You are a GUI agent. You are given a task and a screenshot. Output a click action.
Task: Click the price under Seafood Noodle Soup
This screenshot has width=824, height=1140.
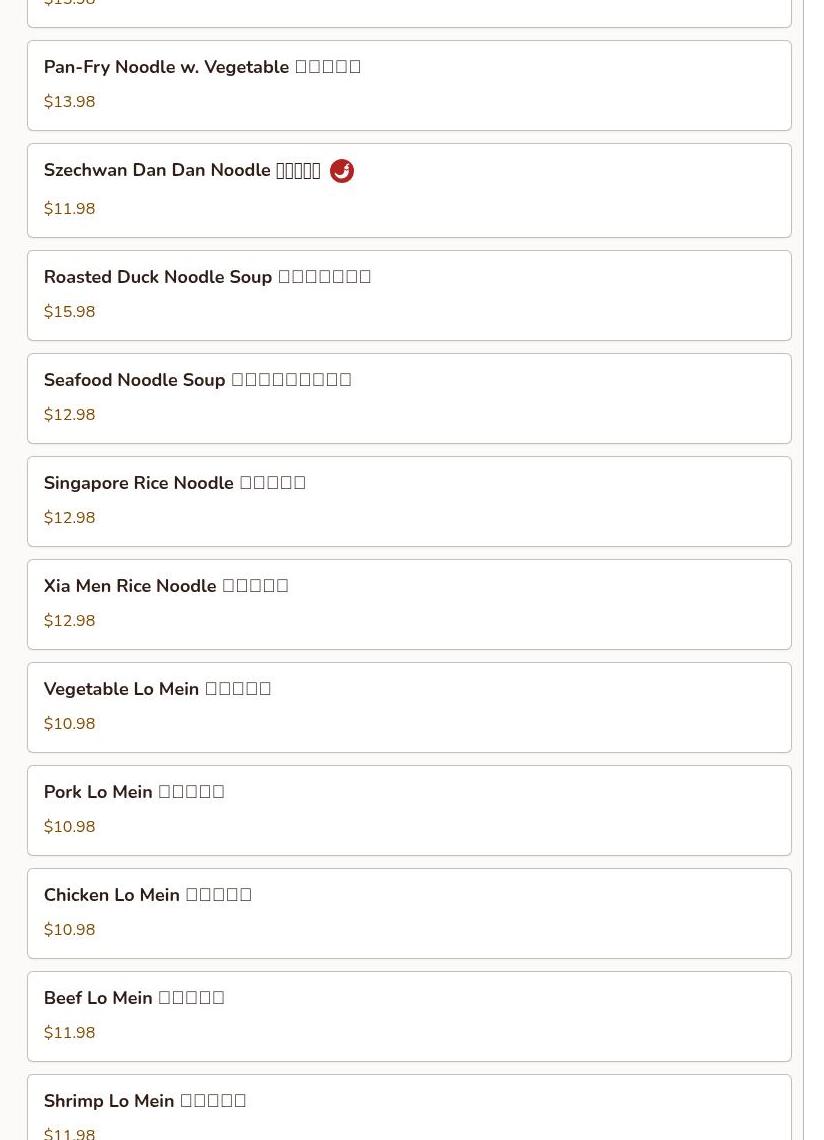(70, 415)
